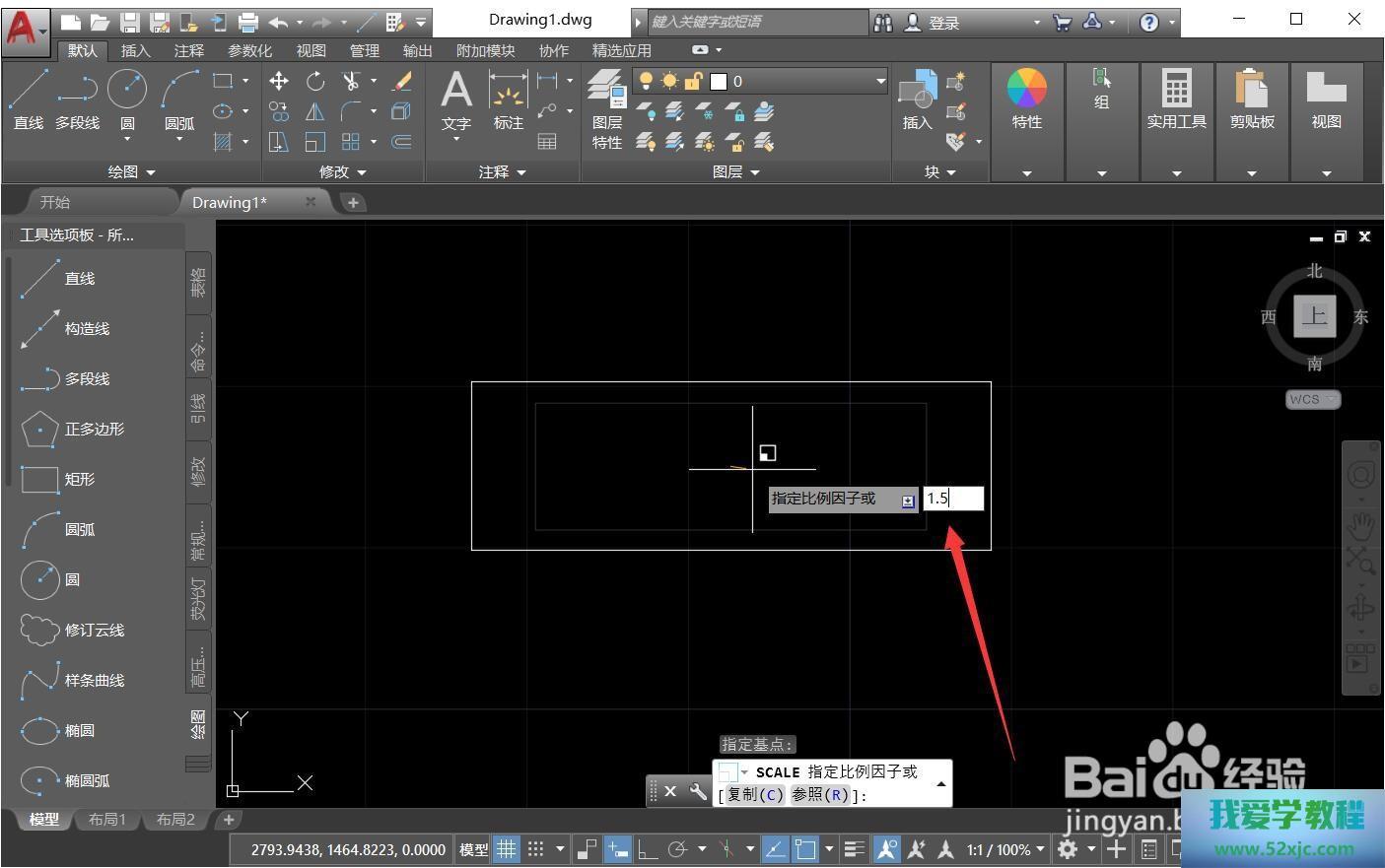This screenshot has height=868, width=1385.
Task: Select the Move tool in Modify panel
Action: tap(279, 81)
